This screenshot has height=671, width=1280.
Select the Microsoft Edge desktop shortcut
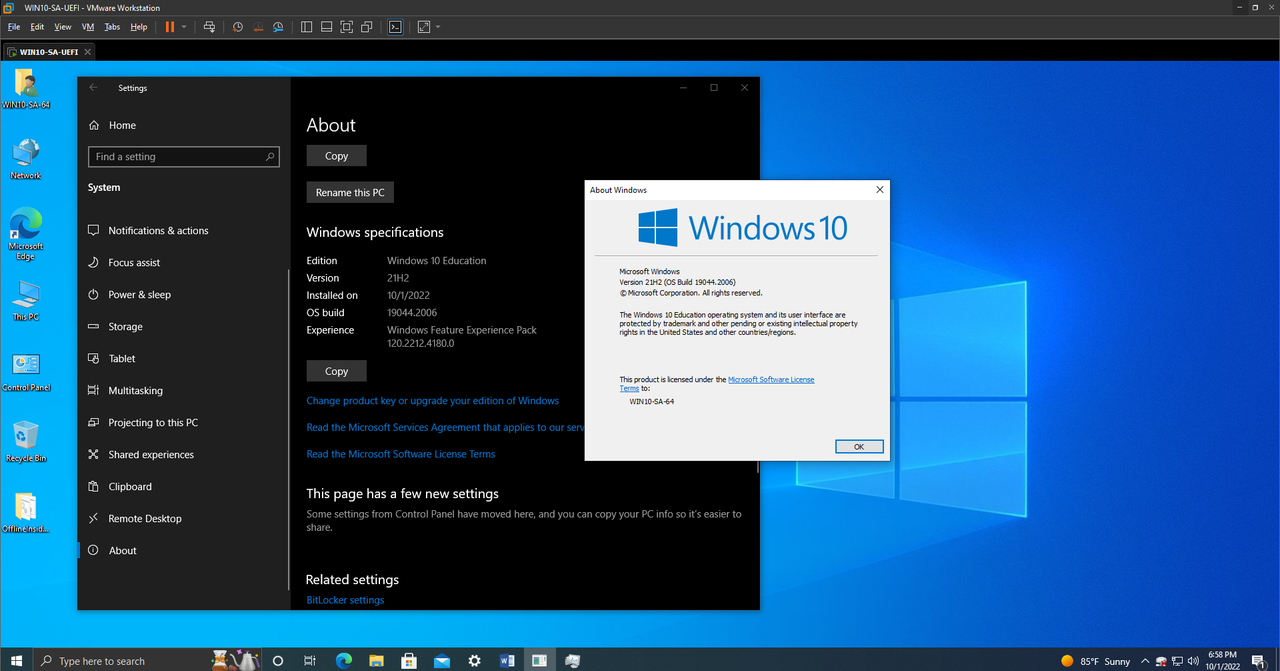click(x=26, y=235)
